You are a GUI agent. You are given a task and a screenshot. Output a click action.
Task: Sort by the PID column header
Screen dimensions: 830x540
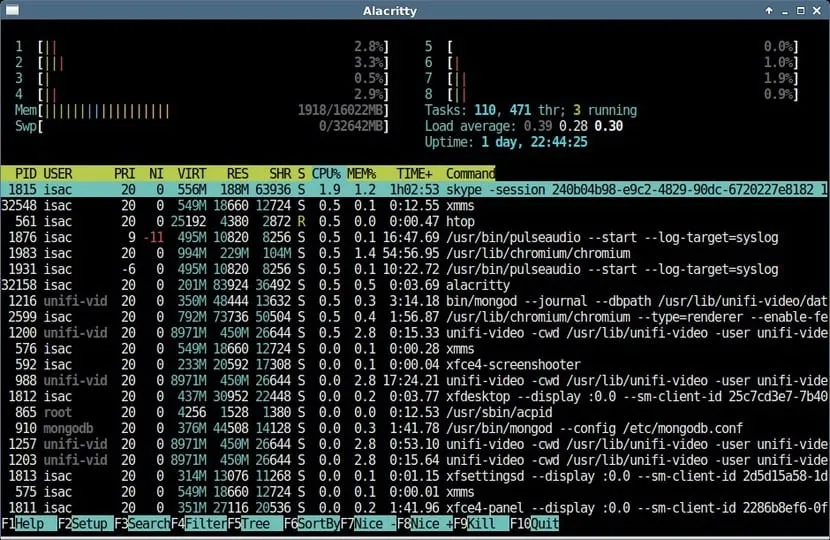pyautogui.click(x=25, y=174)
